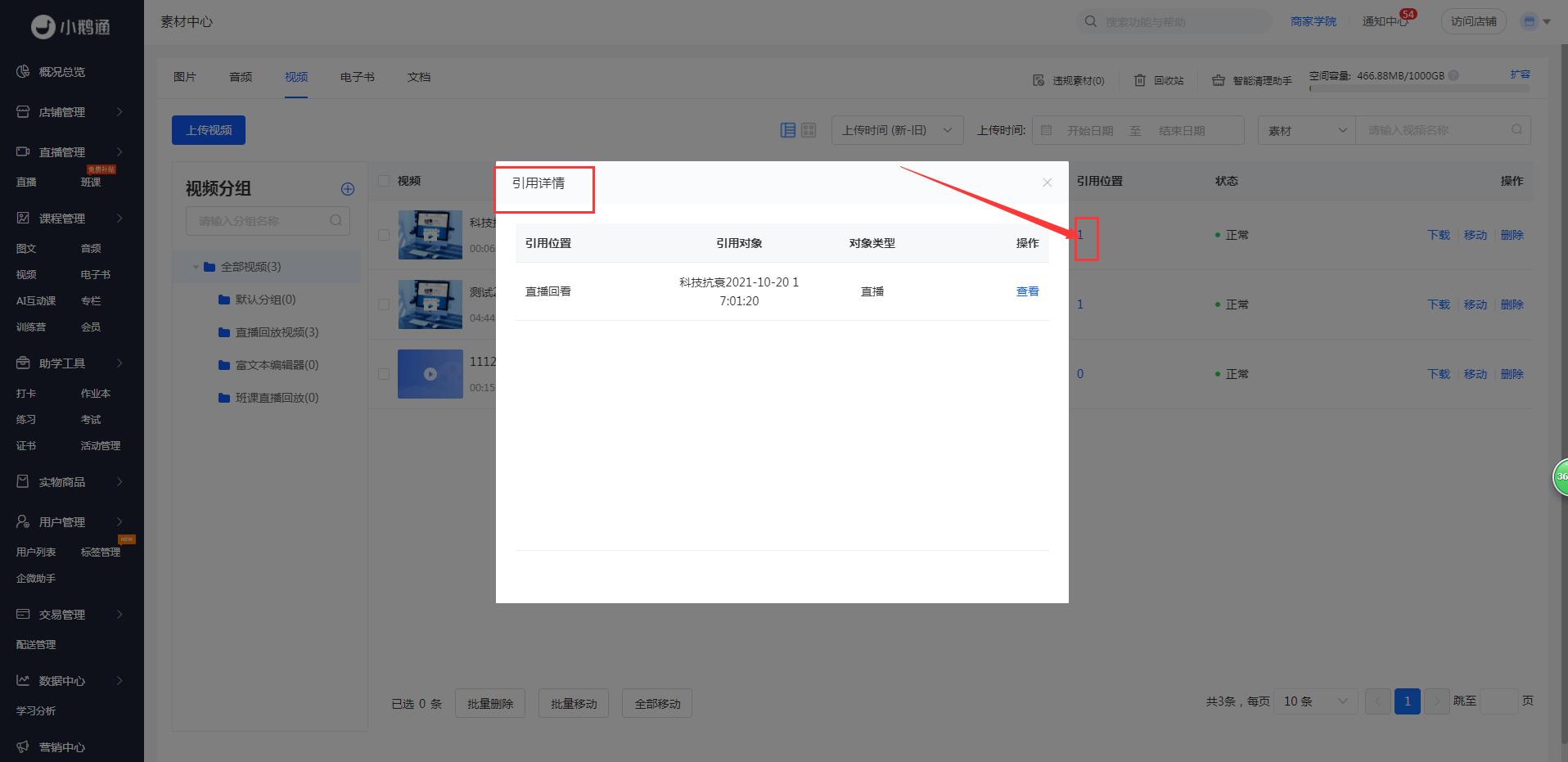
Task: Switch to grid view layout icon
Action: 809,130
